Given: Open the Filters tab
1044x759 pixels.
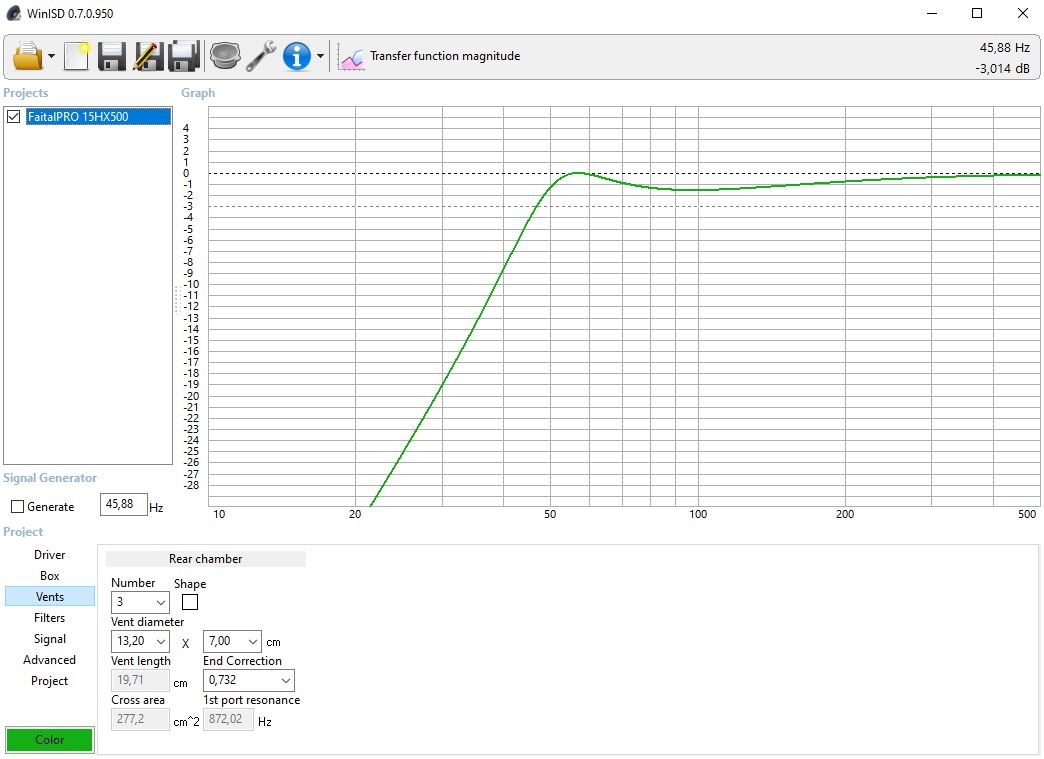Looking at the screenshot, I should click(50, 618).
